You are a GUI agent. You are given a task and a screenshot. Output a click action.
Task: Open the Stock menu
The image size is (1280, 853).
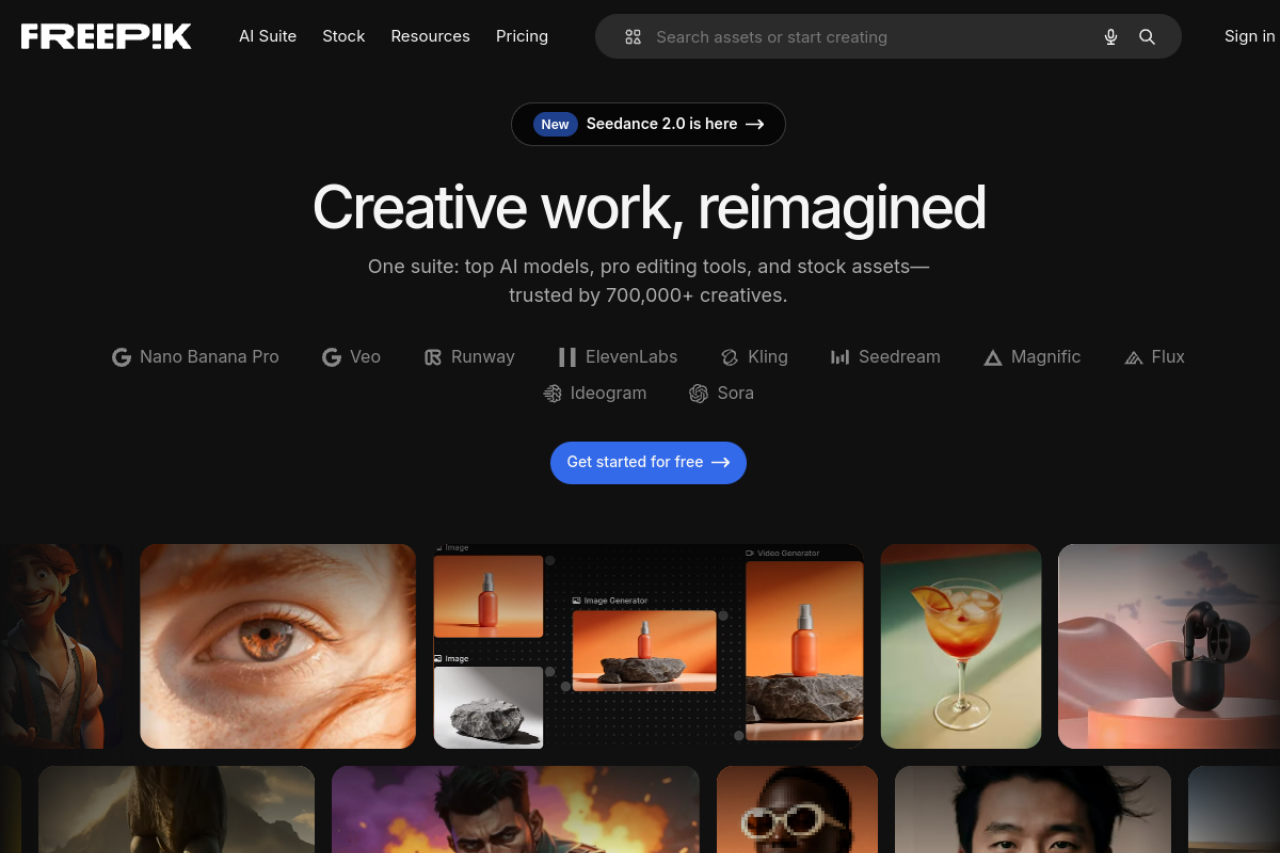click(x=343, y=36)
